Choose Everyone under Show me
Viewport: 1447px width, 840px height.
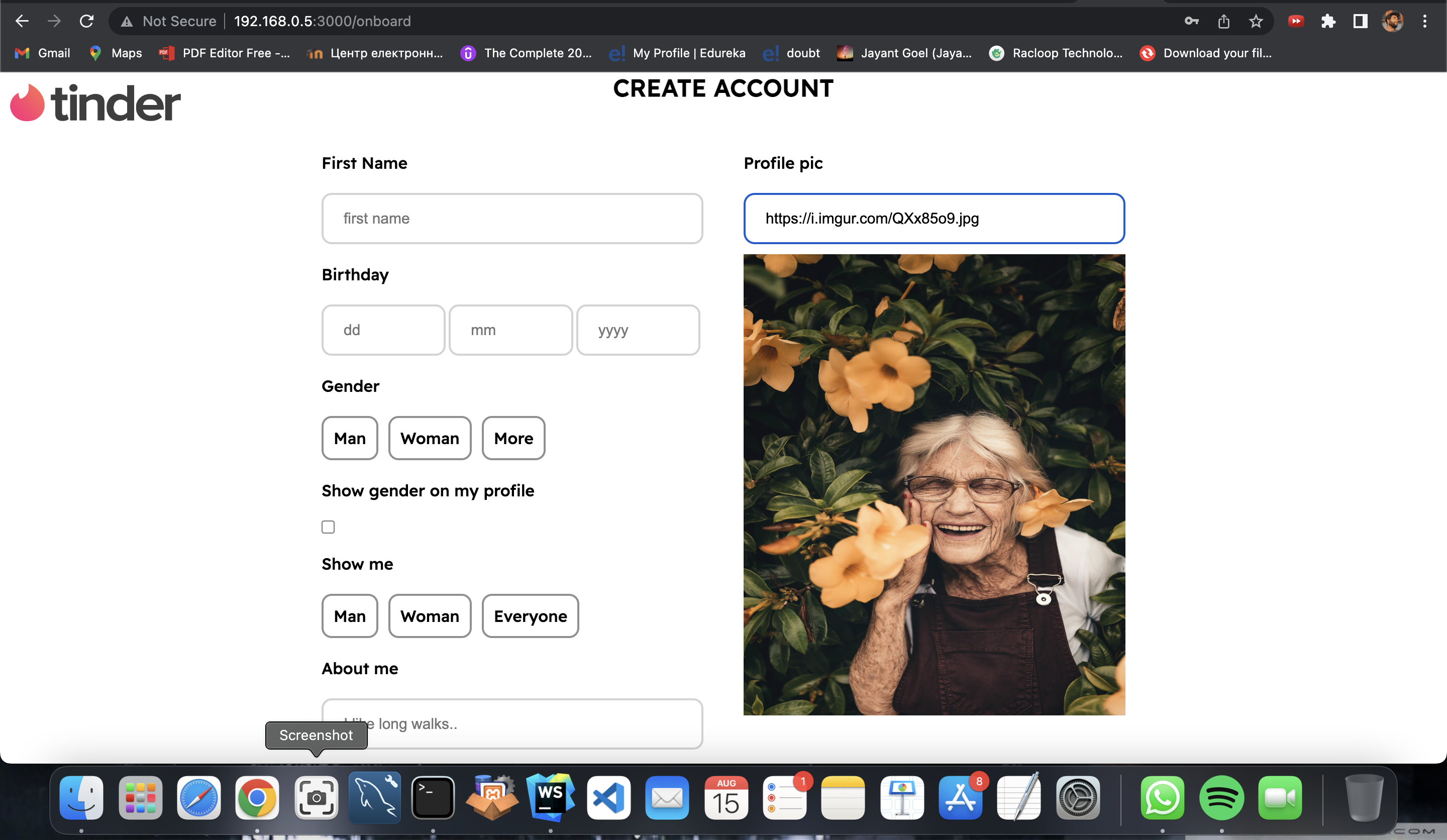[530, 616]
